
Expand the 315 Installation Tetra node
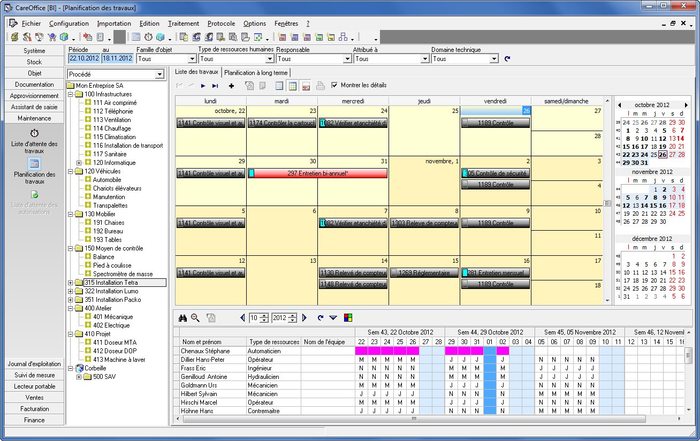click(x=71, y=283)
